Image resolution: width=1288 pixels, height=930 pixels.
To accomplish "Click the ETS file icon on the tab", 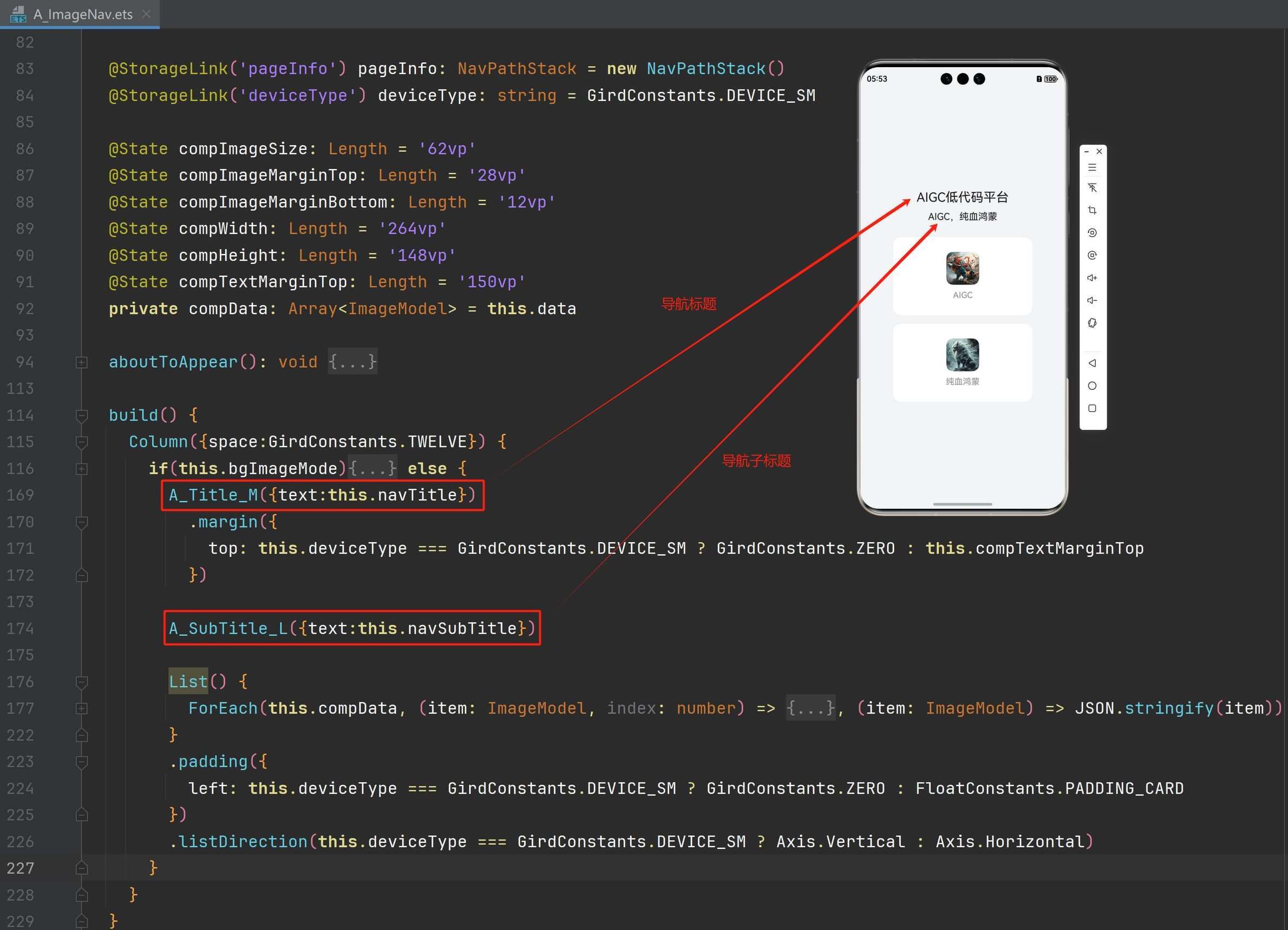I will (x=18, y=14).
